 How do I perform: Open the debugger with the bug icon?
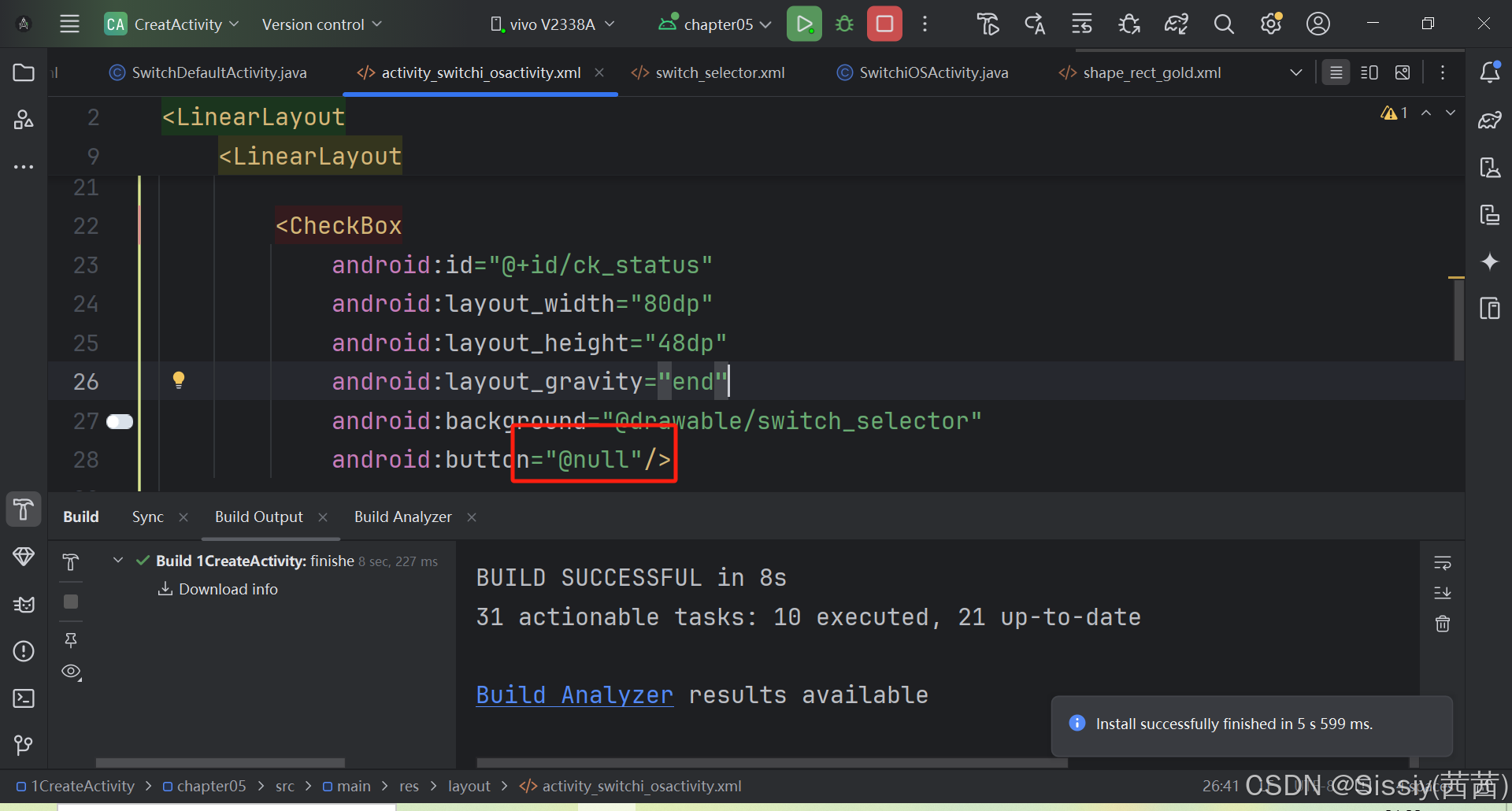click(843, 24)
